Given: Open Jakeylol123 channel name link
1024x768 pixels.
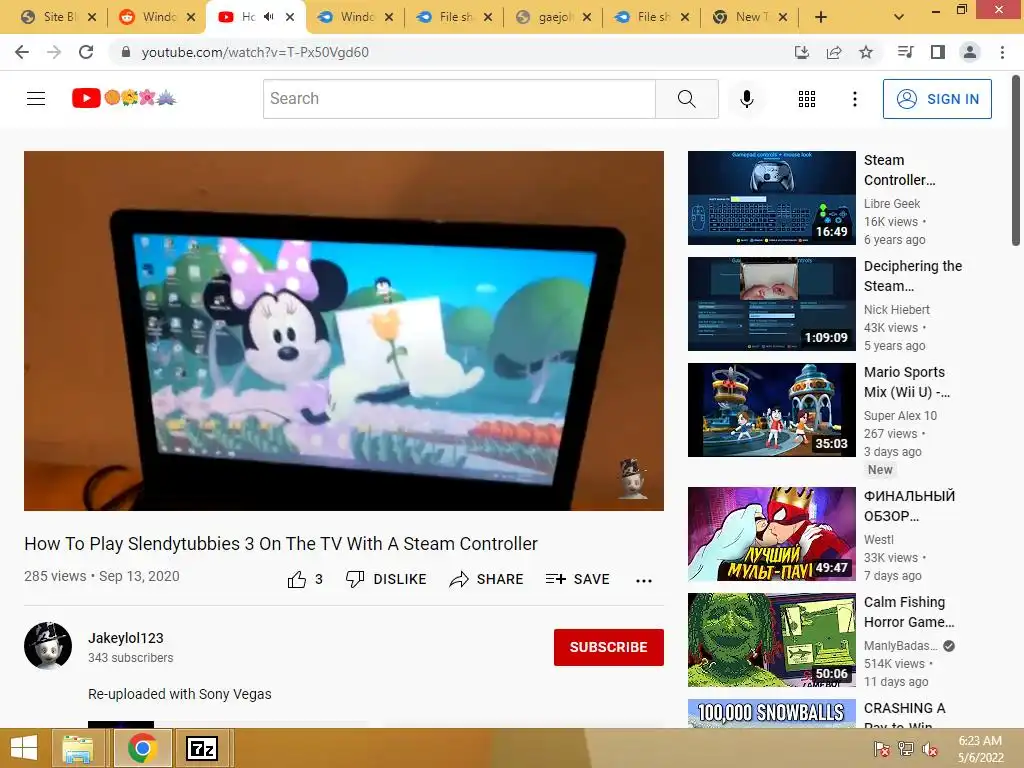Looking at the screenshot, I should [126, 638].
